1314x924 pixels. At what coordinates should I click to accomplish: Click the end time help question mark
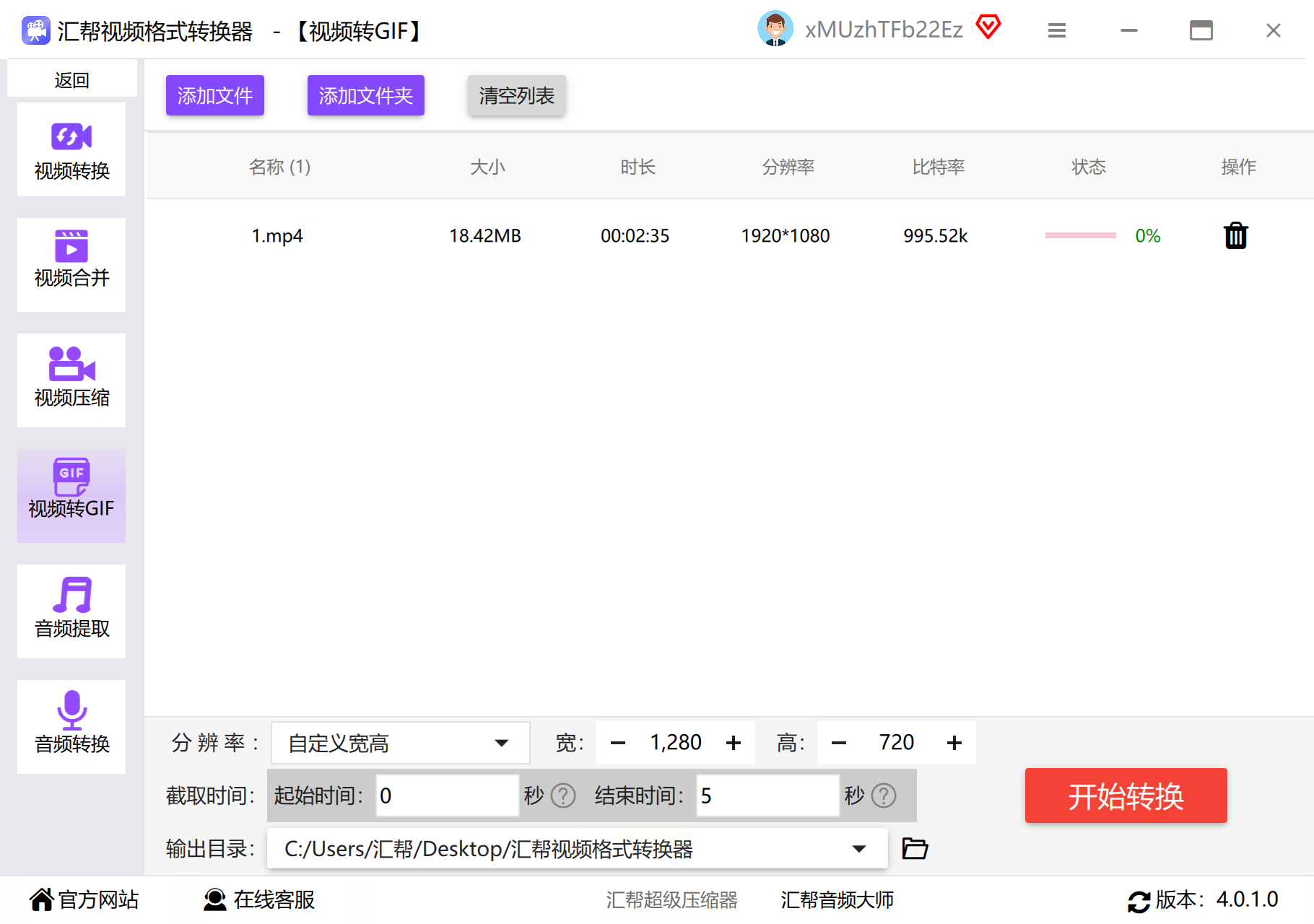tap(884, 796)
